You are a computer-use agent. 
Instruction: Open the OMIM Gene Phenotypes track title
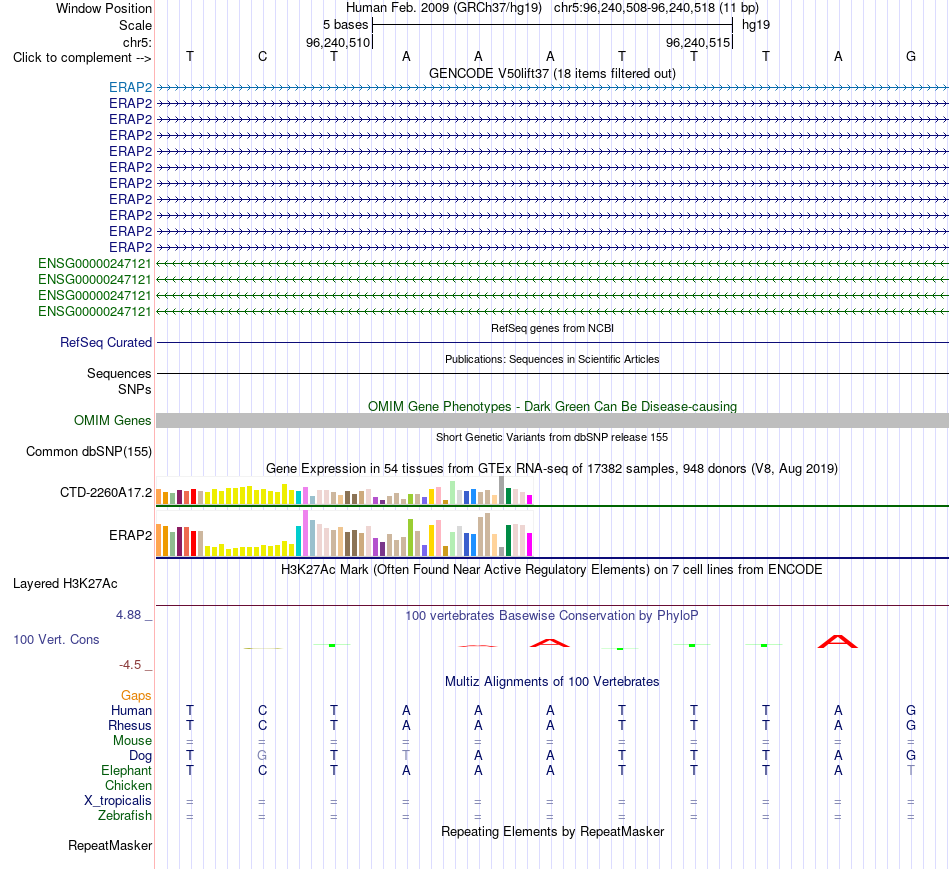[x=552, y=406]
